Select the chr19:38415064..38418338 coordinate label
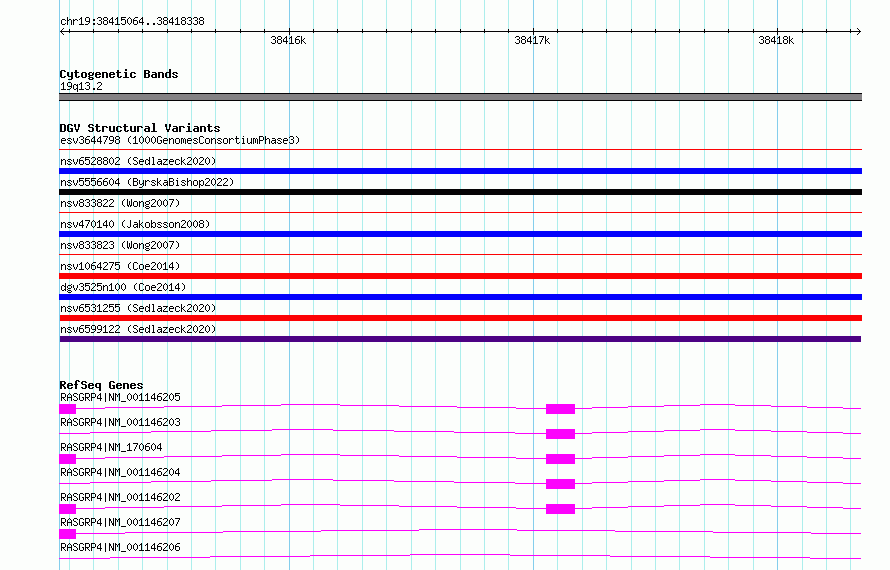 tap(132, 22)
